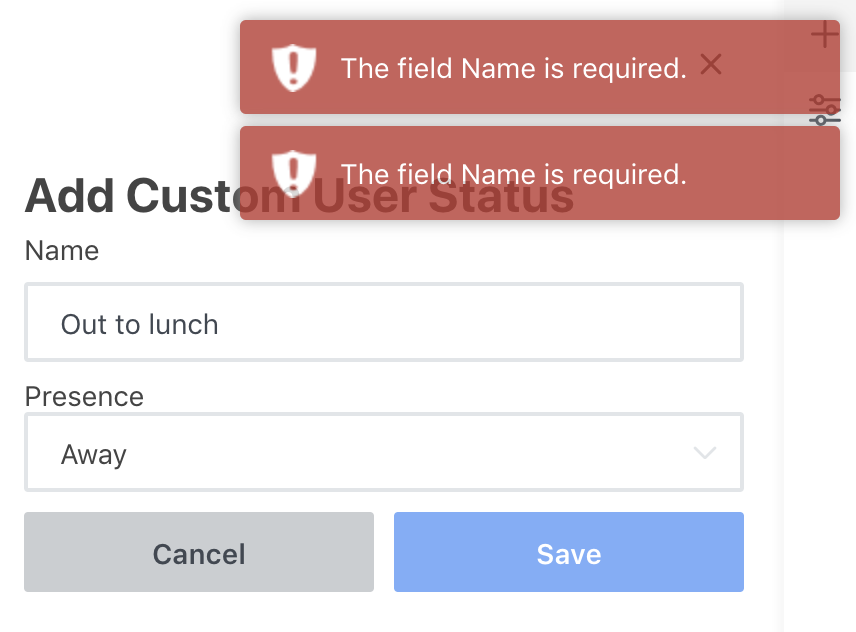This screenshot has height=632, width=856.
Task: Focus the Name input field
Action: (x=383, y=322)
